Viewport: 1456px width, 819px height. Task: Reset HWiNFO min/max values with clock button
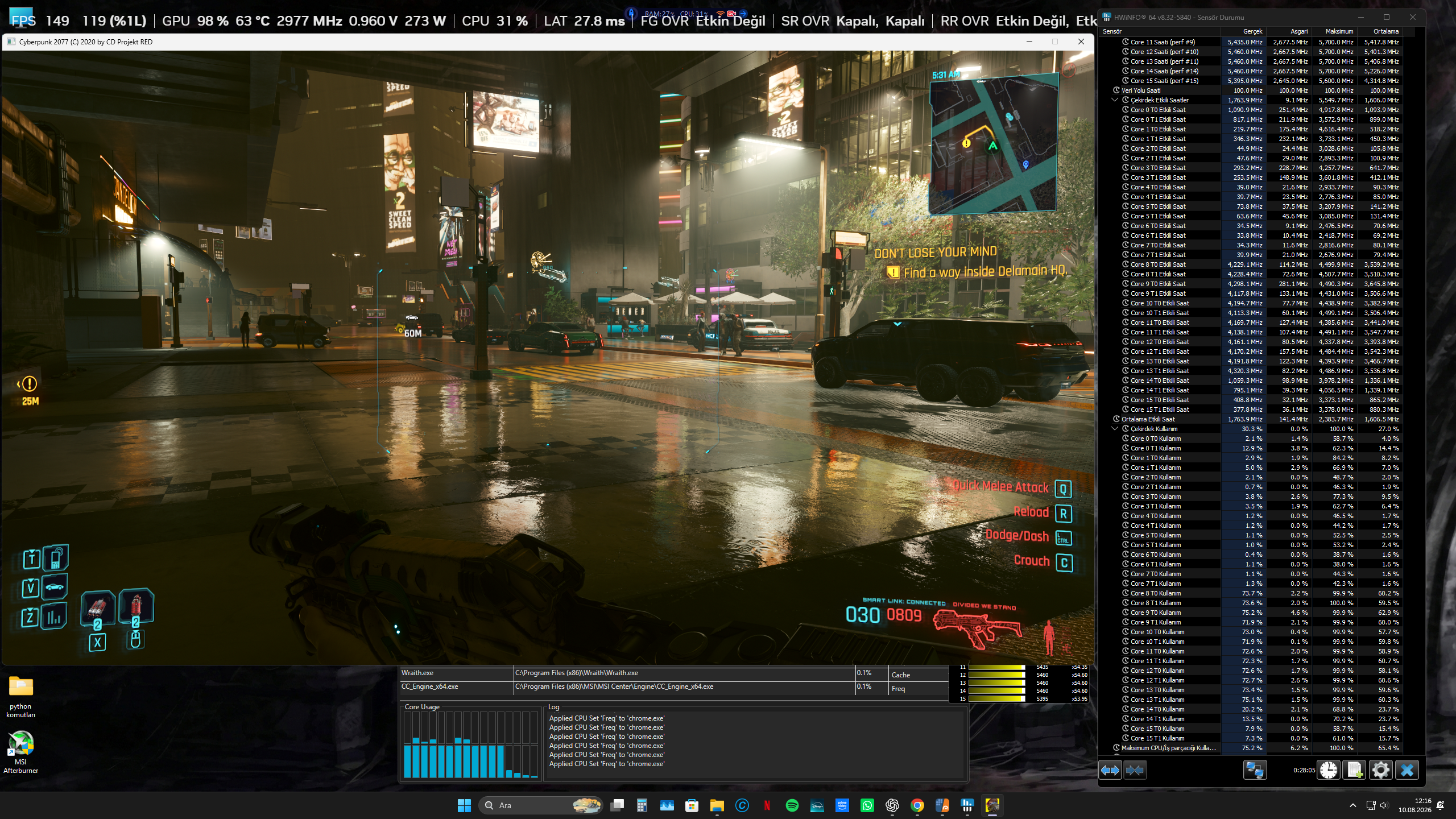[1329, 770]
